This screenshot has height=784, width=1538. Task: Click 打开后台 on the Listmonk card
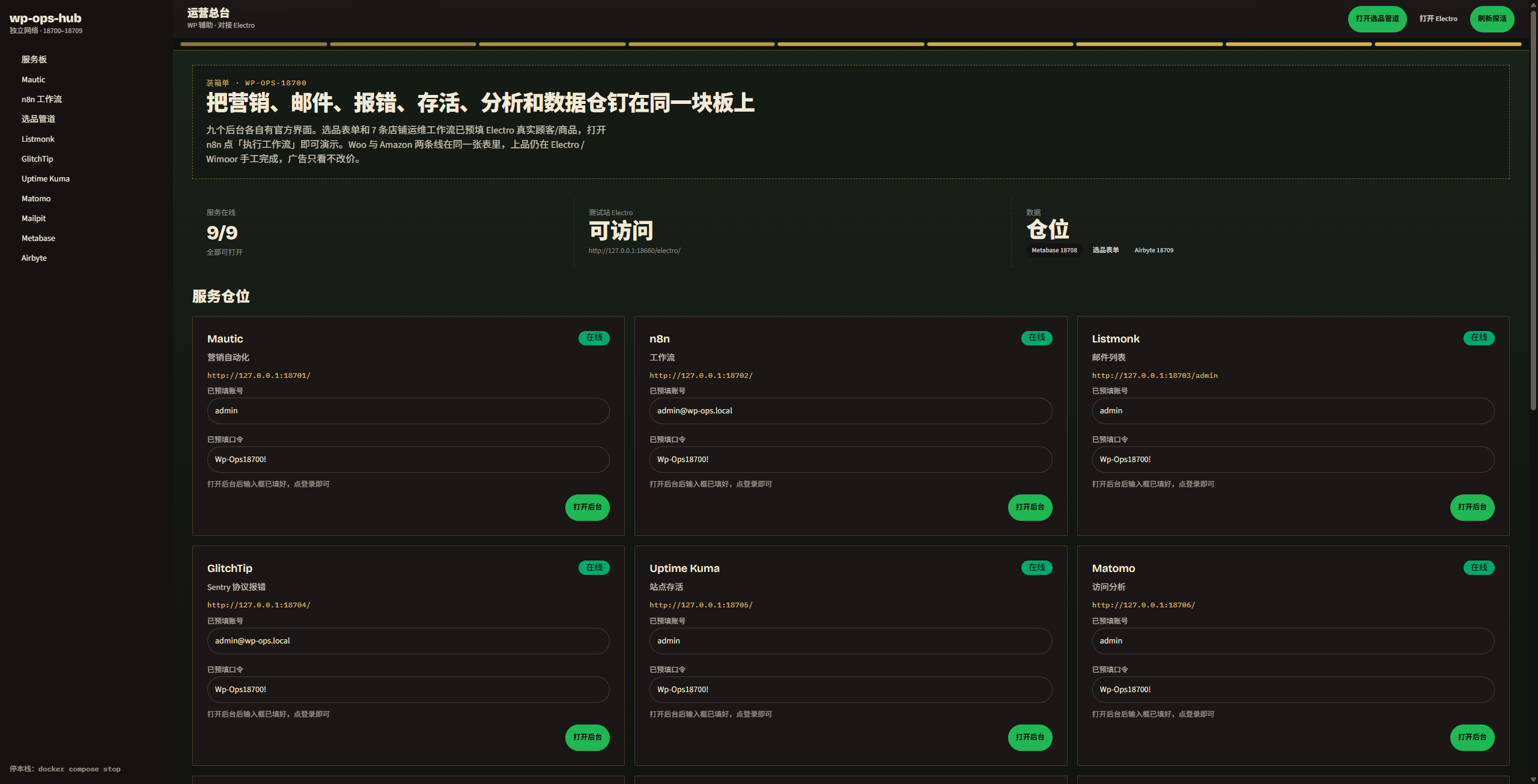[x=1472, y=508]
